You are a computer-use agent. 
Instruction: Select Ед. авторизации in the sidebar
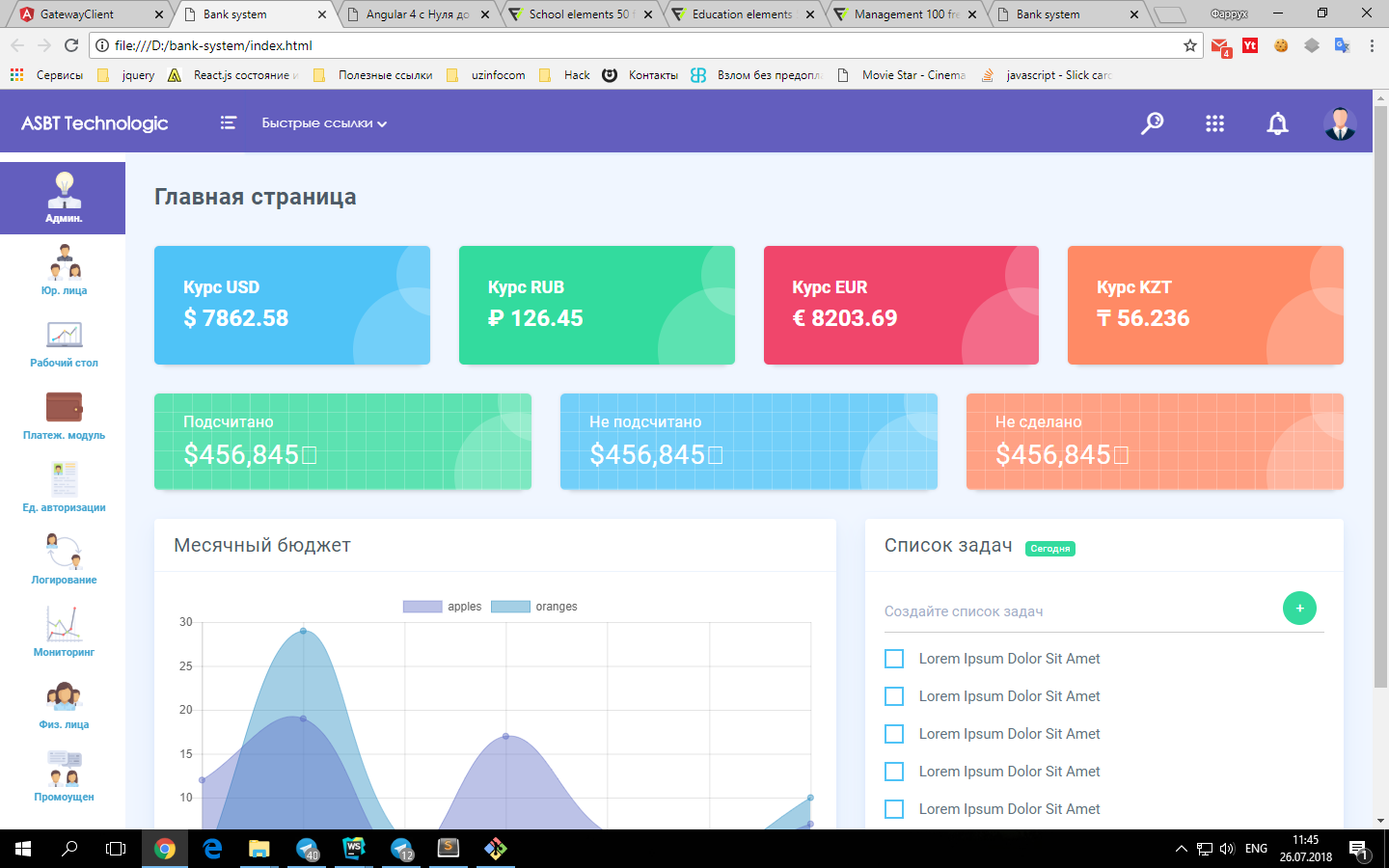(64, 487)
